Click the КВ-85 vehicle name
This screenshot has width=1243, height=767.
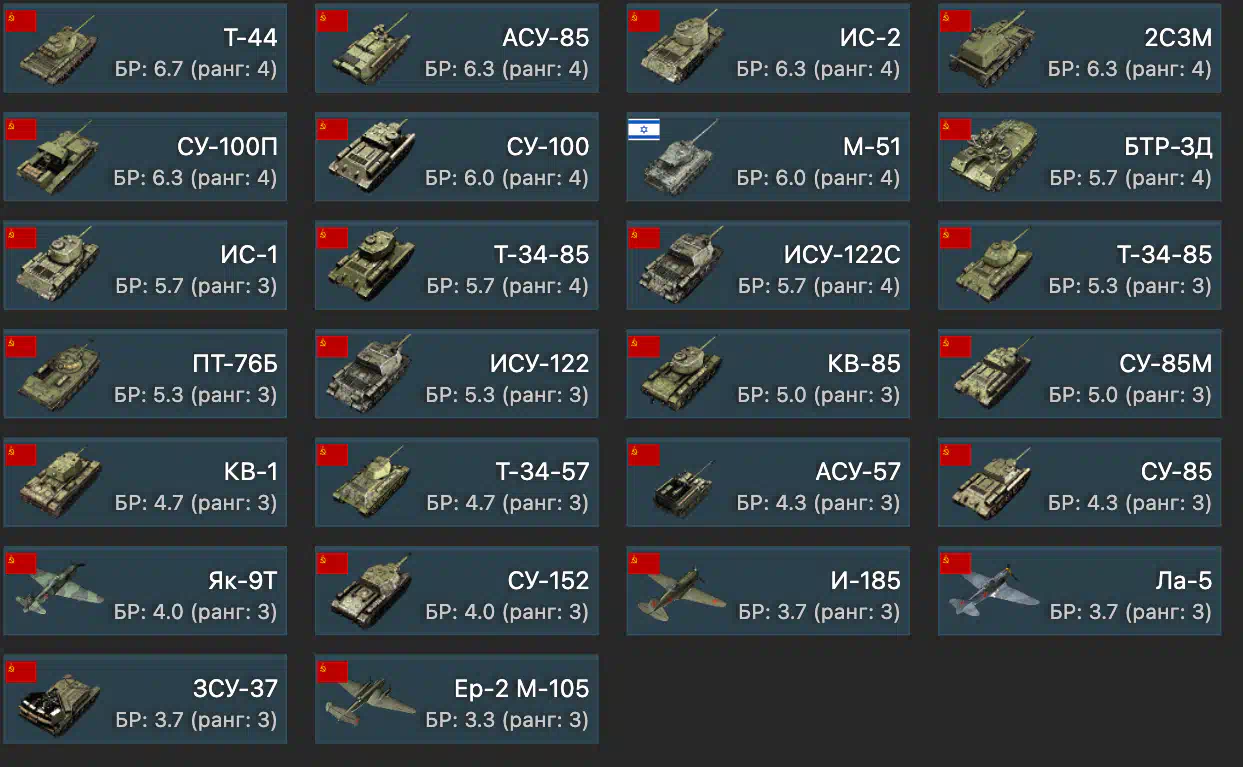point(864,363)
